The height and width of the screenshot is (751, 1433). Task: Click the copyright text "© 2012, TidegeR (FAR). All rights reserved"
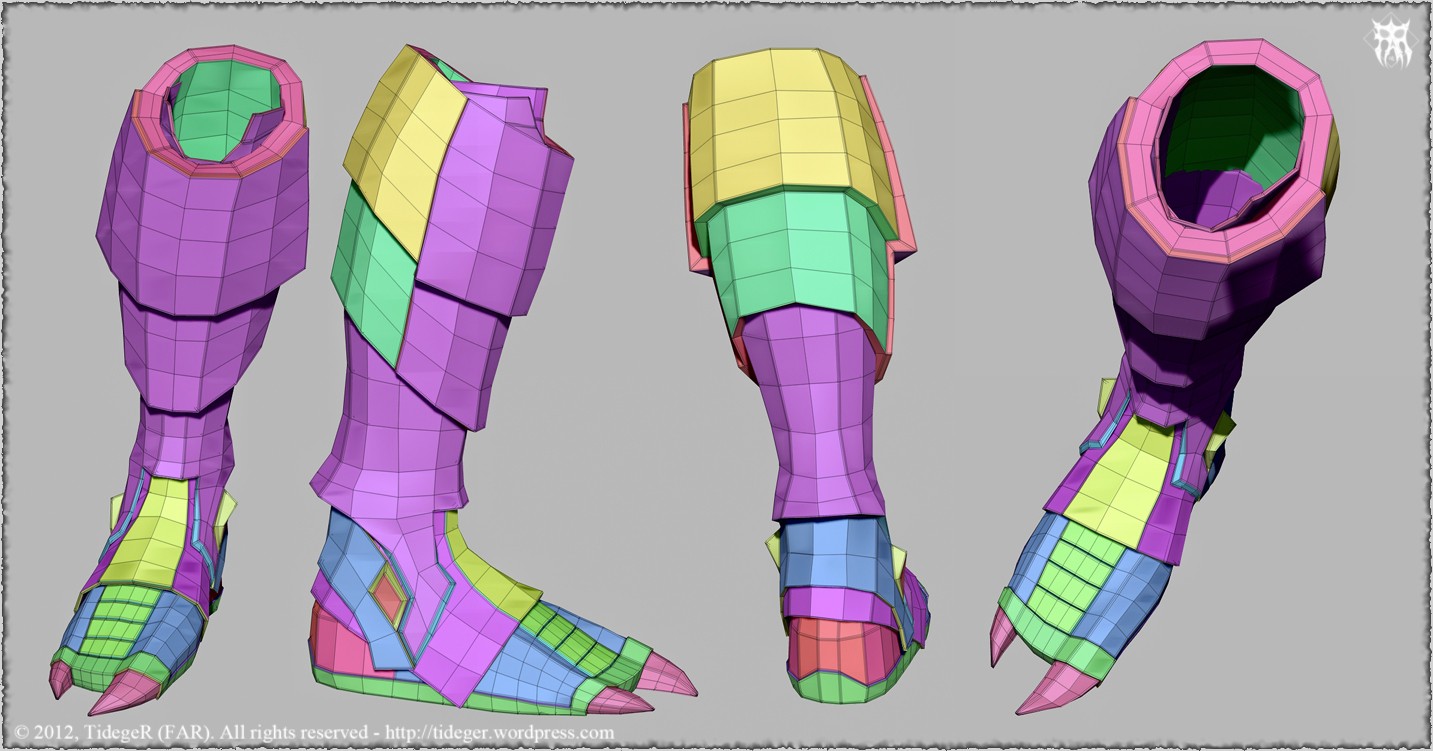pos(193,732)
